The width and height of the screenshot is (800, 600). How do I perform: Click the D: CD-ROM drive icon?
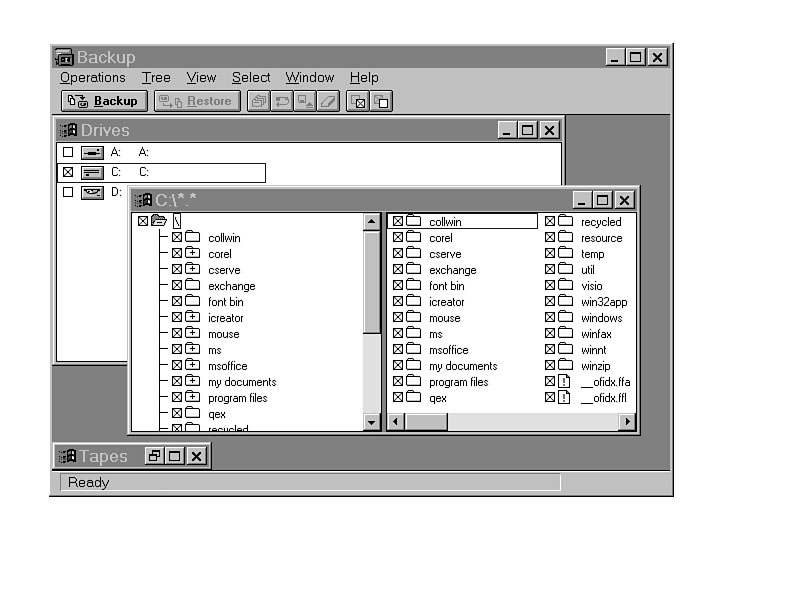(x=92, y=192)
